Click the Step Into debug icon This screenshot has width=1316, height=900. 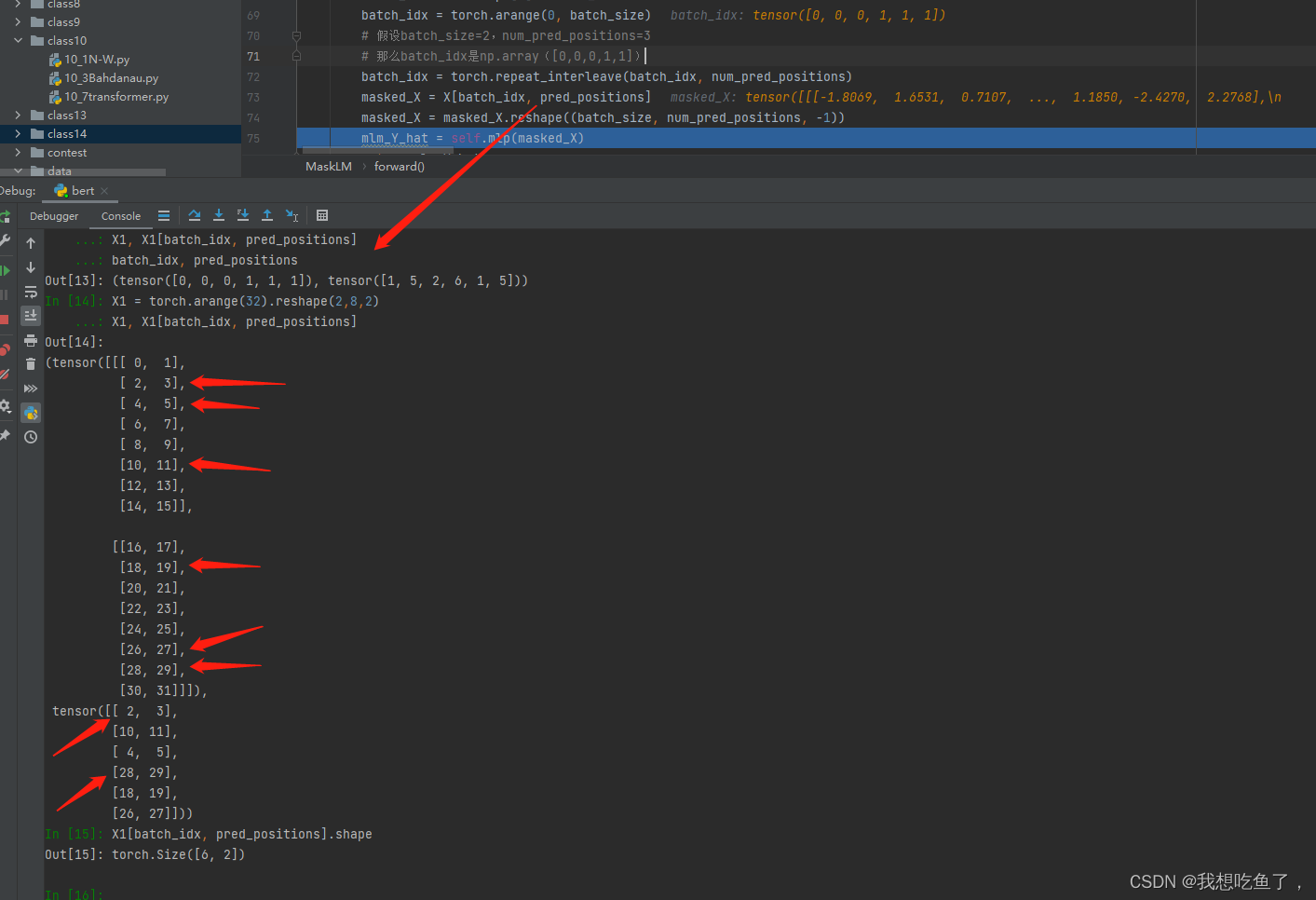coord(219,215)
